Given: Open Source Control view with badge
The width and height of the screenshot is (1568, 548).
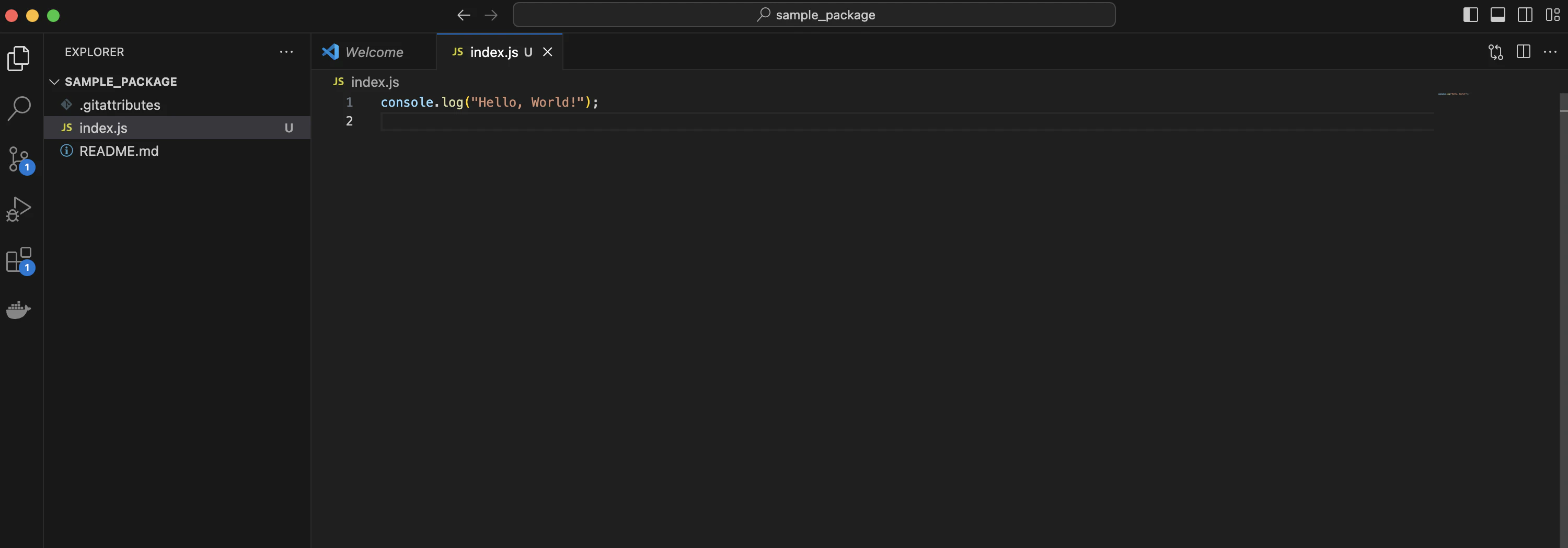Looking at the screenshot, I should click(20, 160).
